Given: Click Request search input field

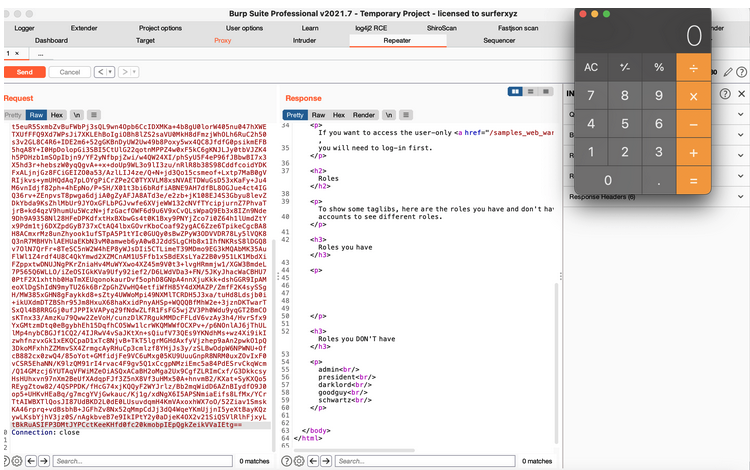Looking at the screenshot, I should click(143, 461).
